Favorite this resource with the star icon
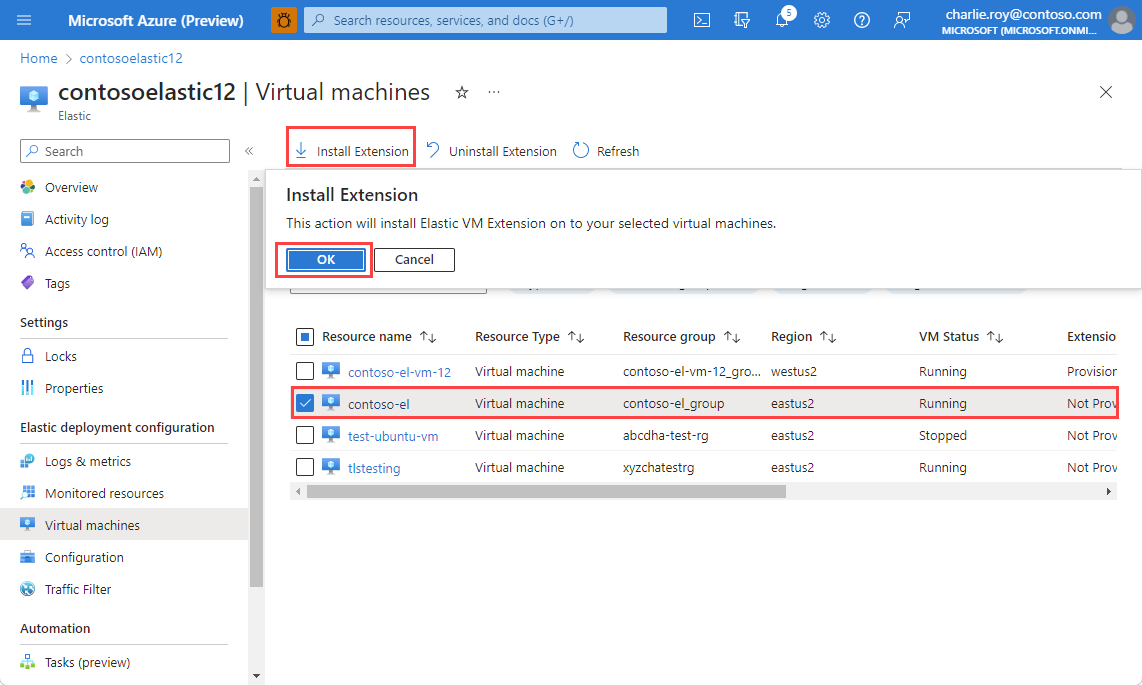 [462, 92]
